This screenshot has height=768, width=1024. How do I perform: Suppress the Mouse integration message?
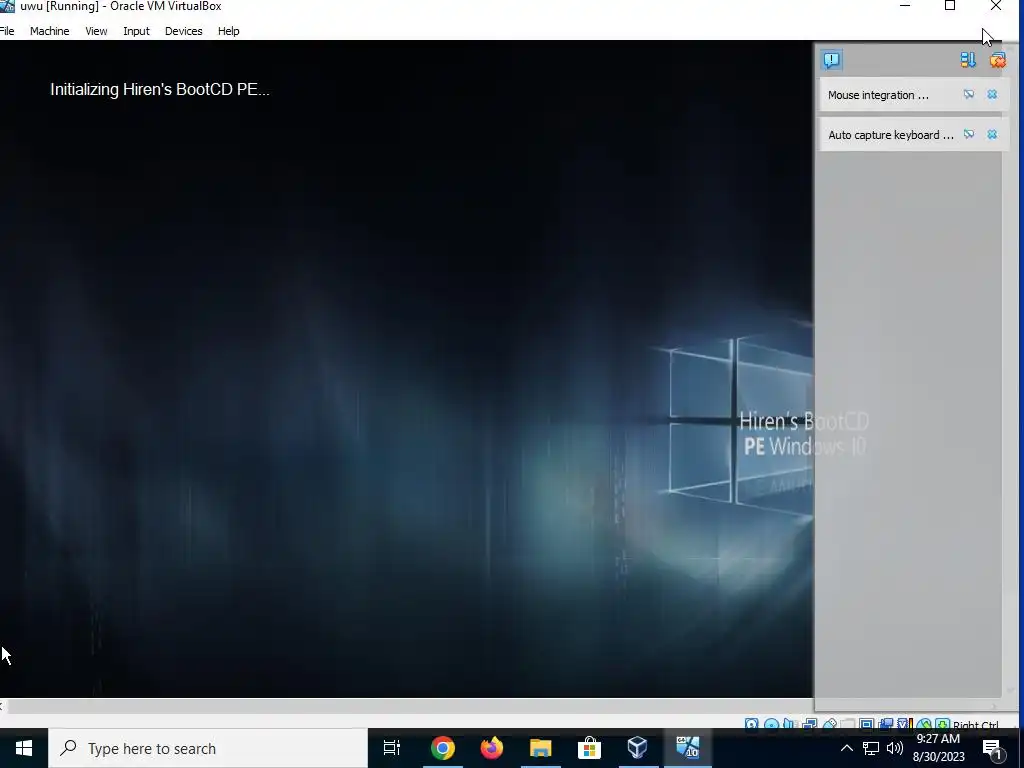point(968,95)
